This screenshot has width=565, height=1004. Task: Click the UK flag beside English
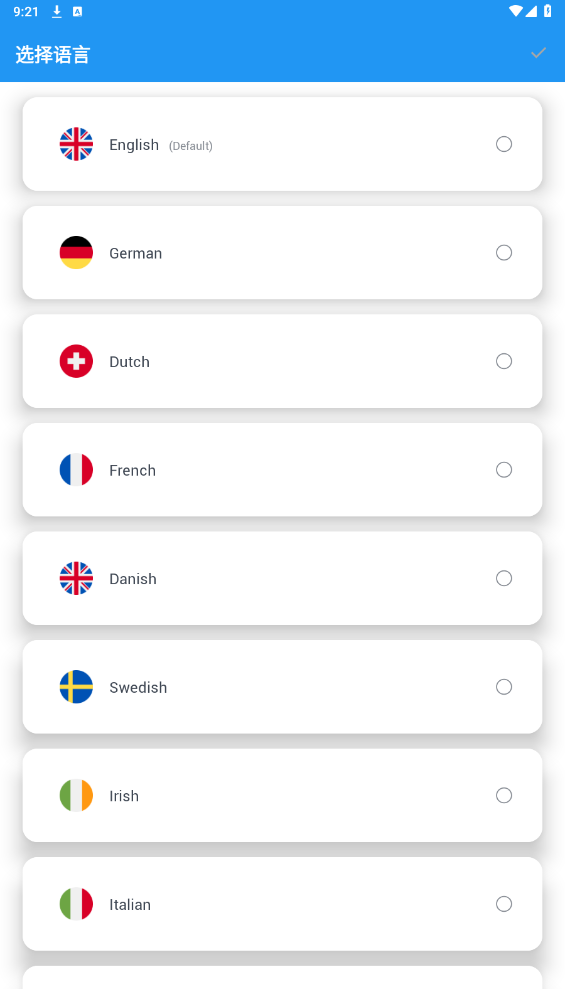(x=76, y=144)
